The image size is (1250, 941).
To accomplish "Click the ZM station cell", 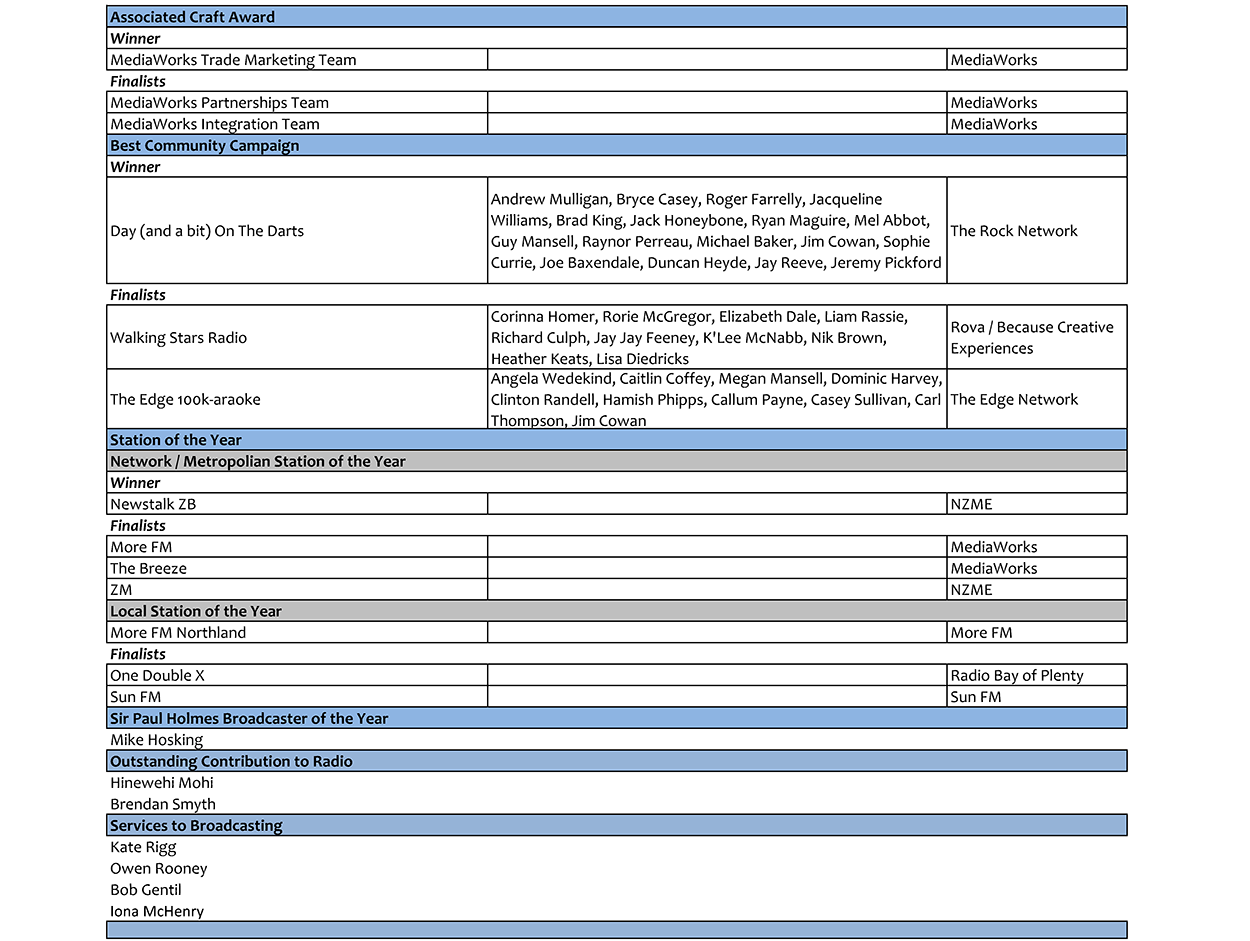I will (x=297, y=590).
